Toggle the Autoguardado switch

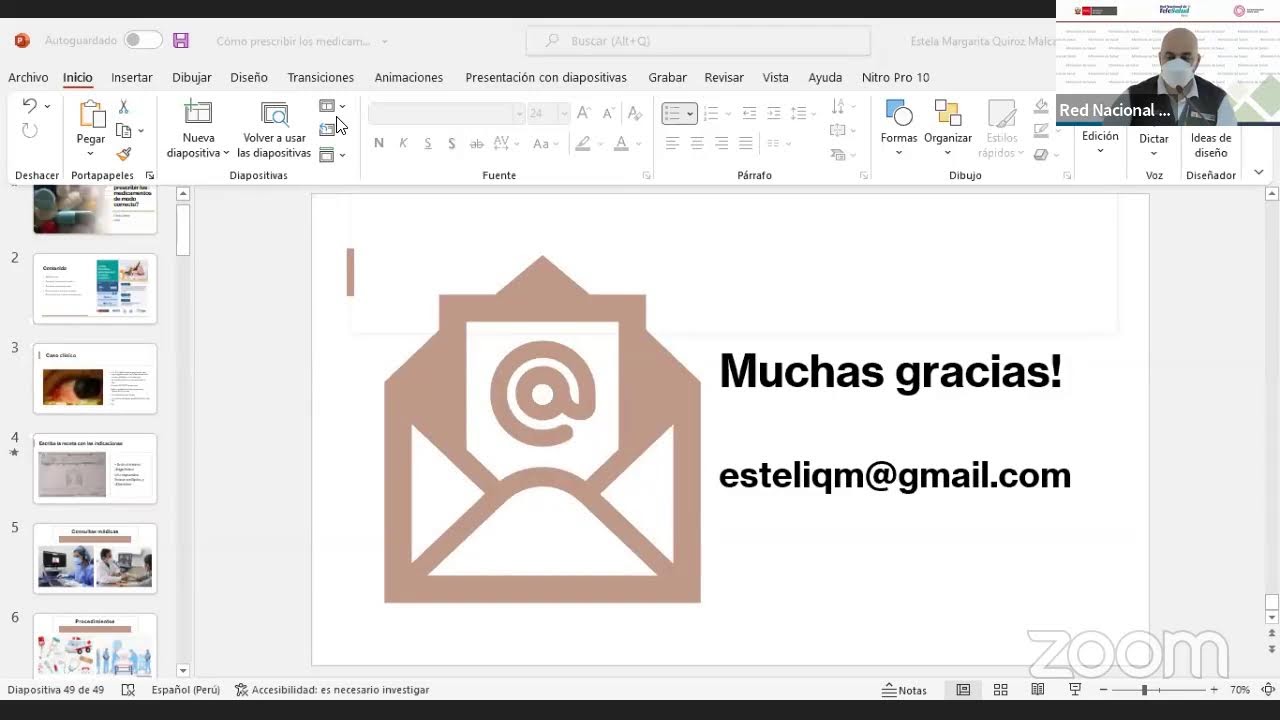(x=143, y=41)
